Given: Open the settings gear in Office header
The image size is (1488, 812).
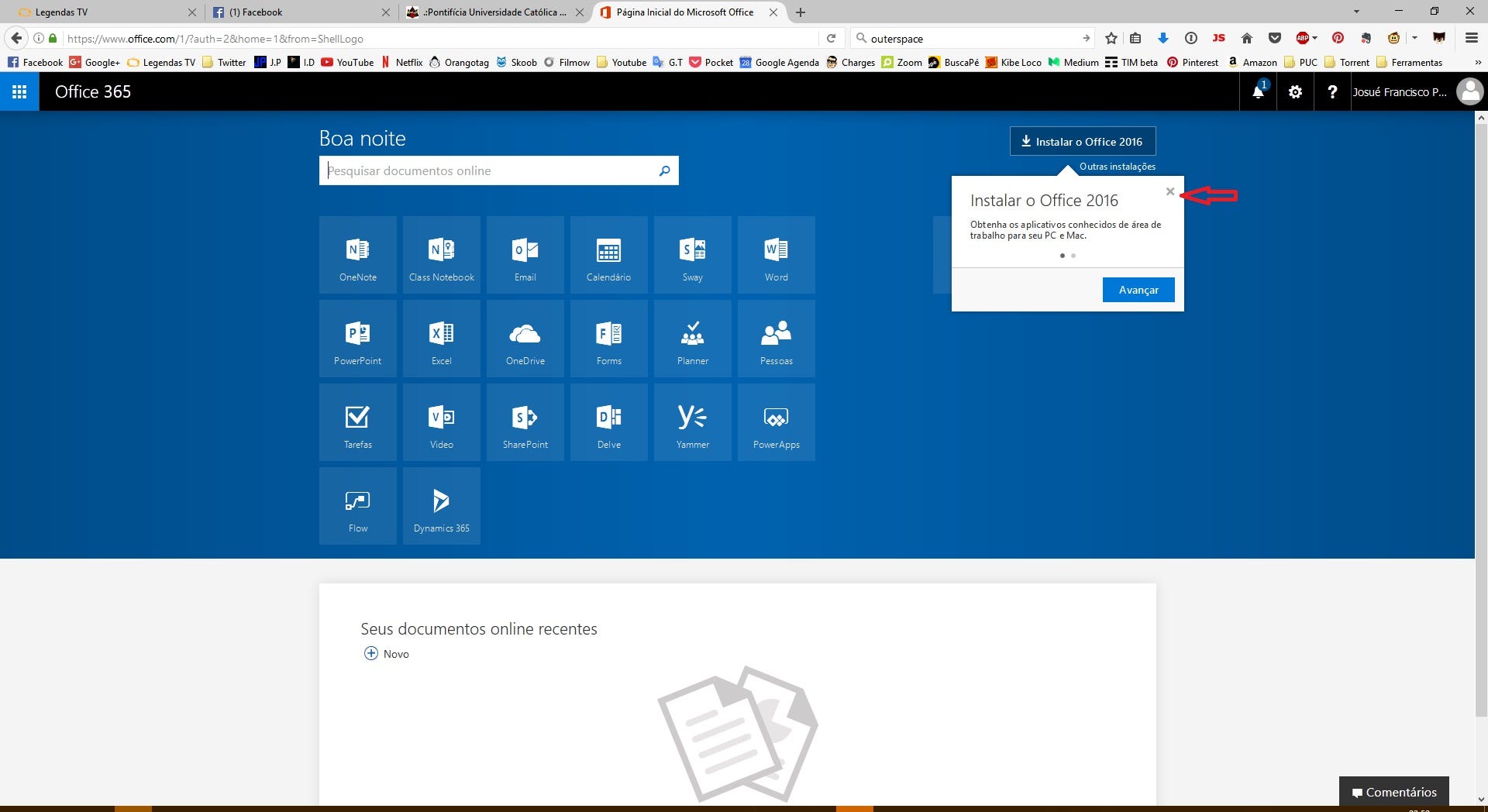Looking at the screenshot, I should point(1295,91).
